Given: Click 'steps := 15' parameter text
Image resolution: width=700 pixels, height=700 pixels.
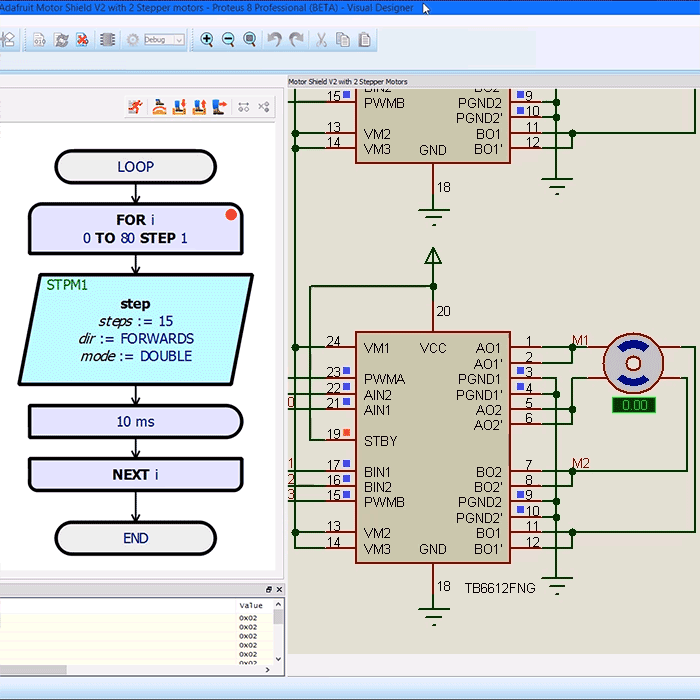Looking at the screenshot, I should point(136,321).
